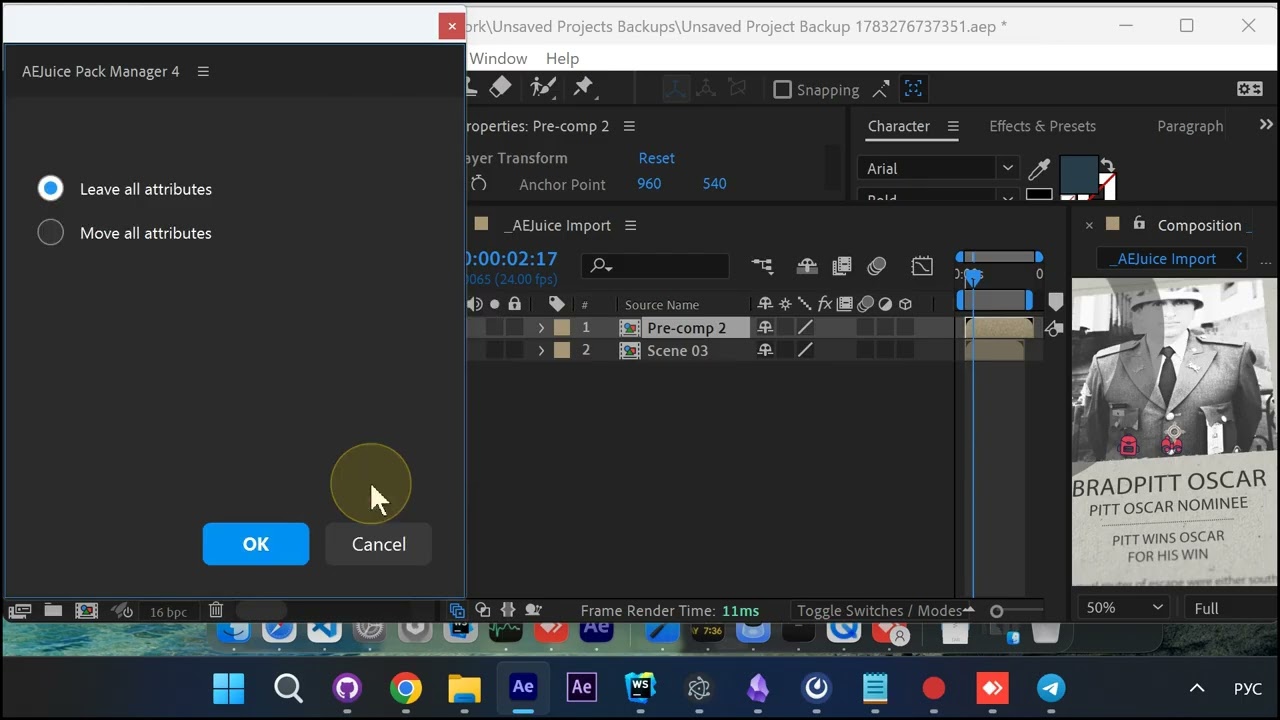1280x720 pixels.
Task: Click the Label column tag icon
Action: 557,304
